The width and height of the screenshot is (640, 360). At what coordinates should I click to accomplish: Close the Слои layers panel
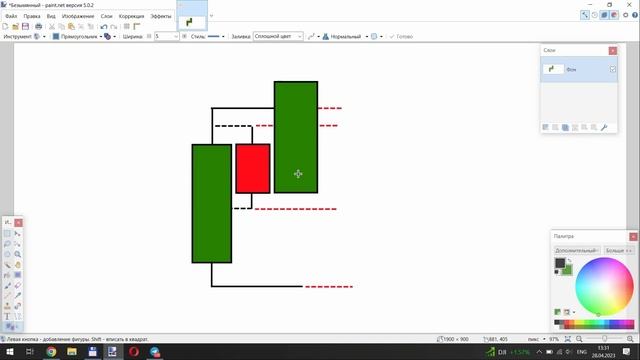tap(613, 51)
